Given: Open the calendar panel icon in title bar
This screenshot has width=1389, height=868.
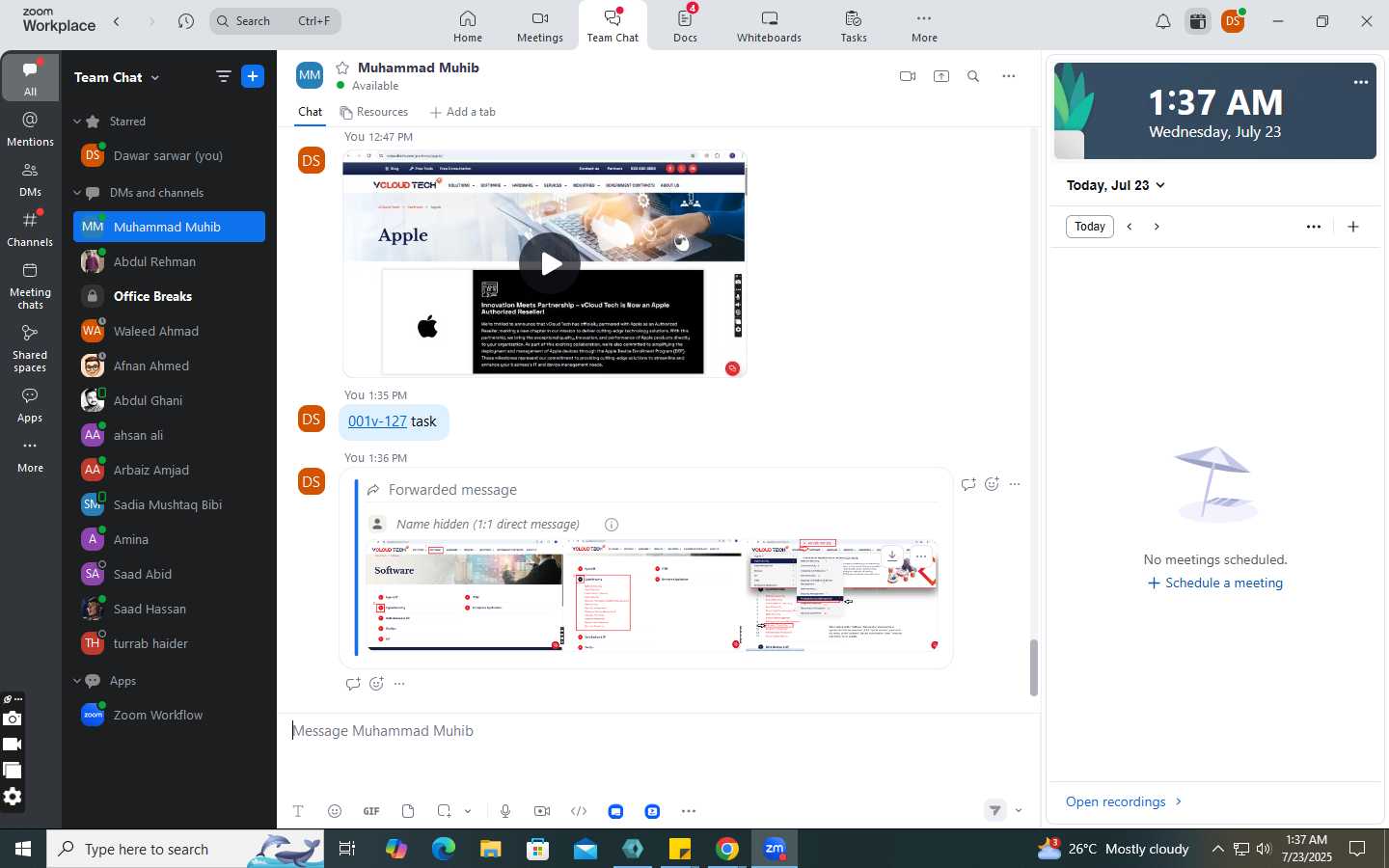Looking at the screenshot, I should pos(1198,21).
